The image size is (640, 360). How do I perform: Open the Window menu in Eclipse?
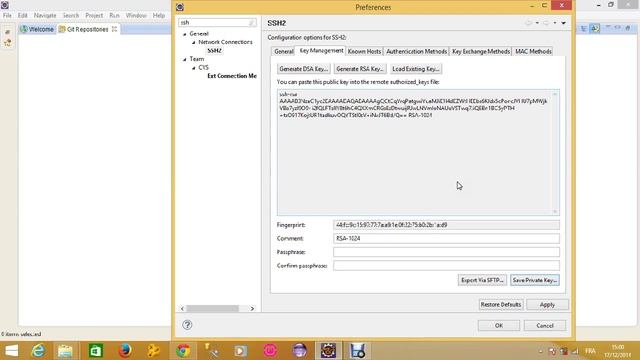[136, 16]
